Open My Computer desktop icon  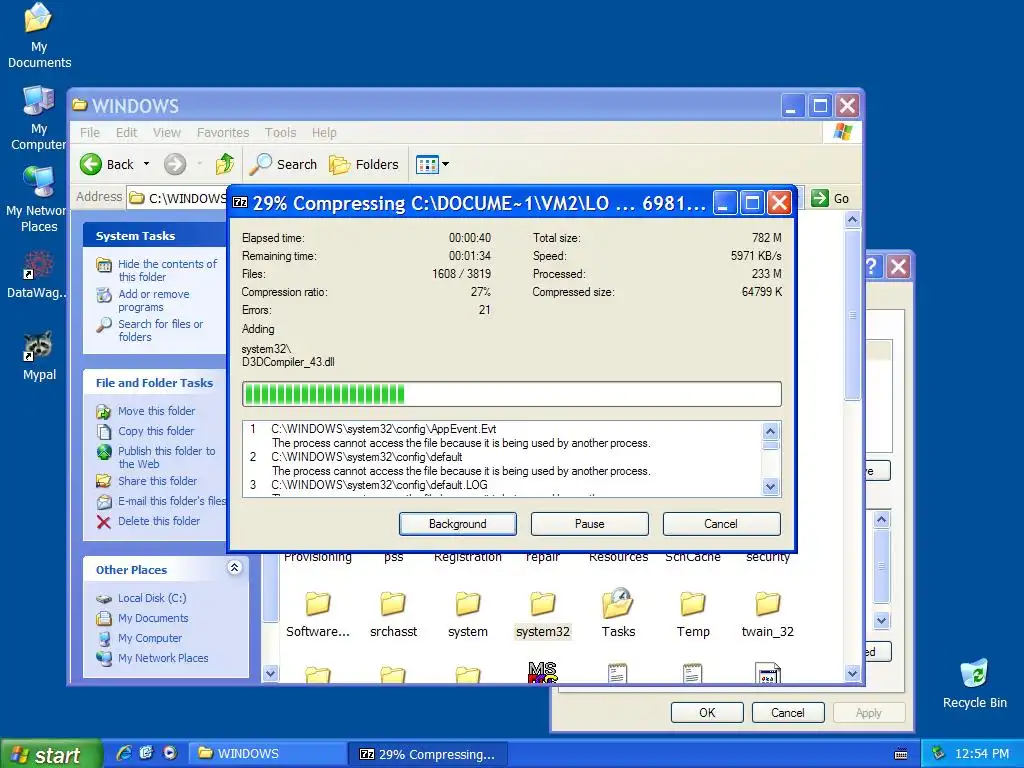click(x=39, y=118)
